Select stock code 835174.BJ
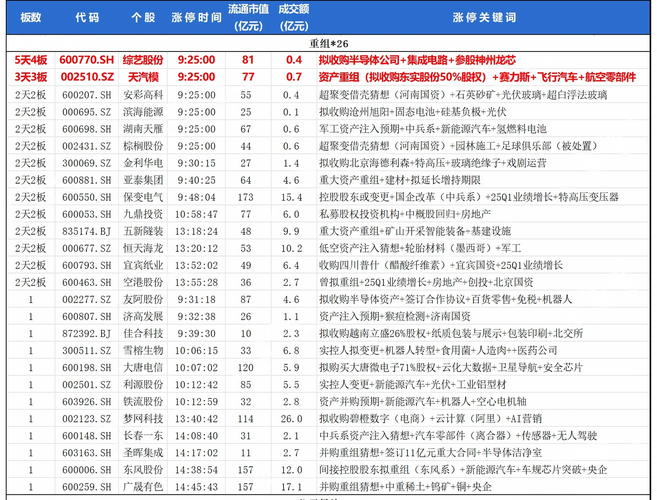Viewport: 657px width, 500px height. pos(87,231)
